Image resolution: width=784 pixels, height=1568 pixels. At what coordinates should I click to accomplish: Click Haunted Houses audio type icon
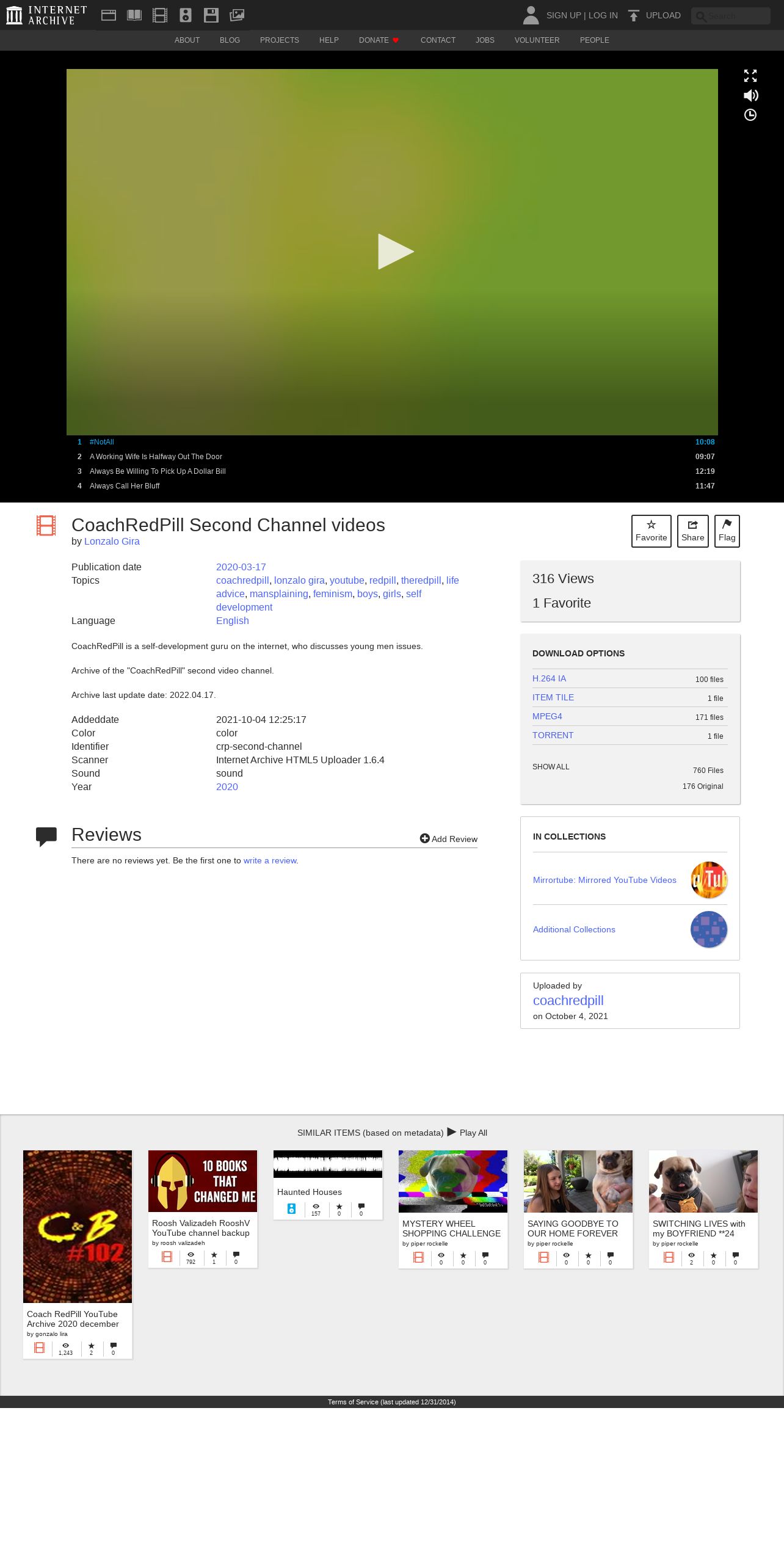(x=291, y=1209)
